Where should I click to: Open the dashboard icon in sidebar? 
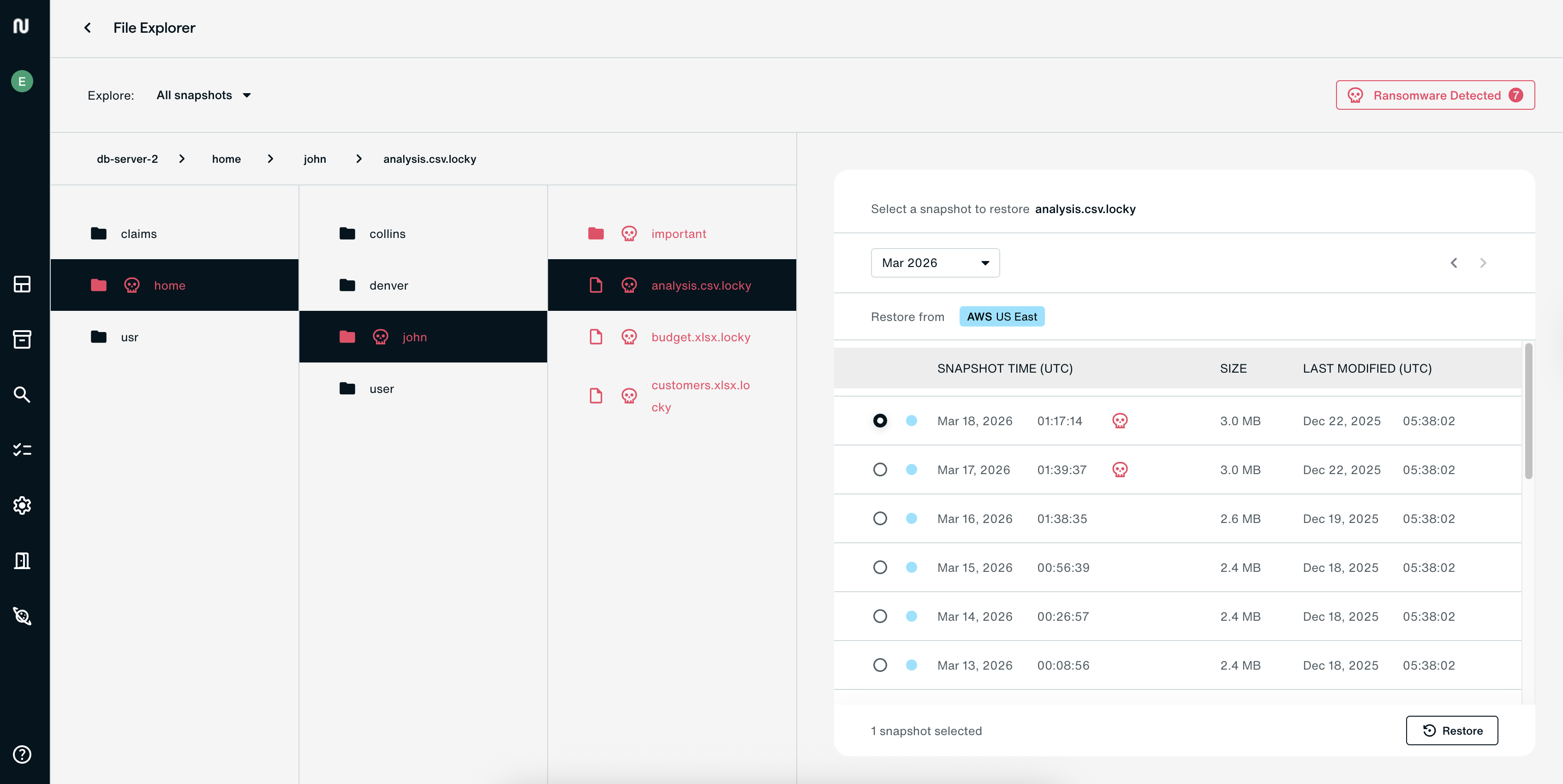22,284
